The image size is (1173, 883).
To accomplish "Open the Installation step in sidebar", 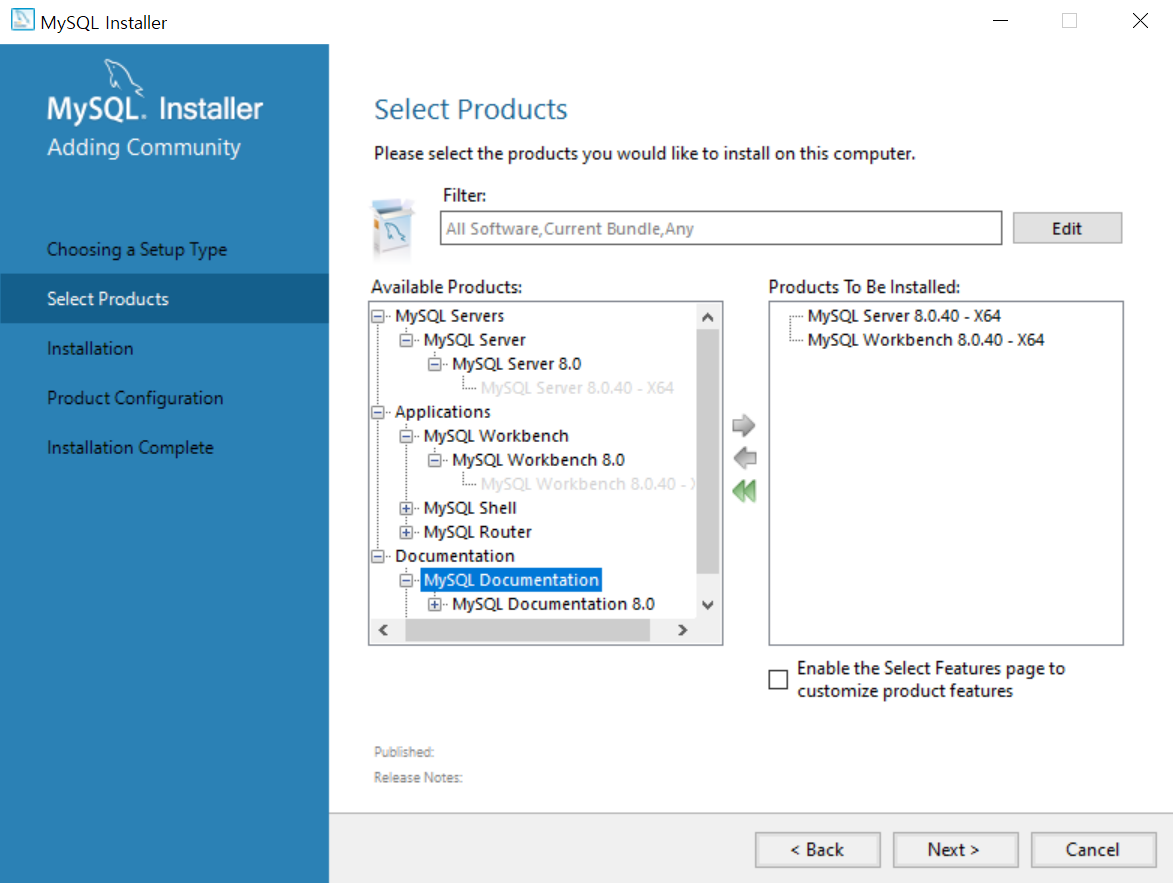I will pos(90,349).
